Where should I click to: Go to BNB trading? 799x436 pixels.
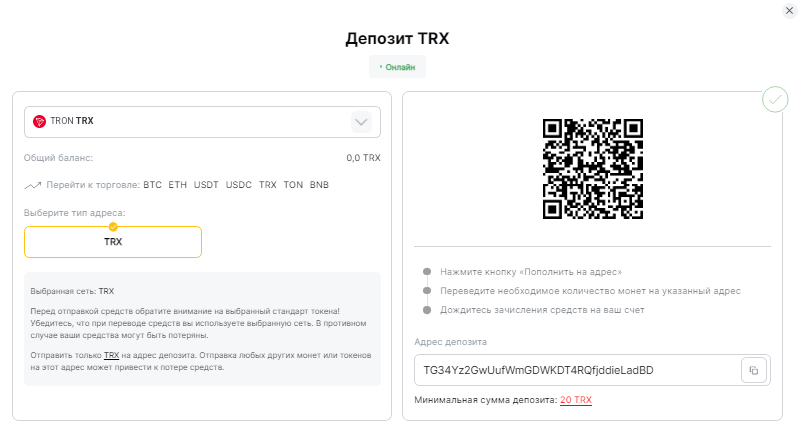[x=319, y=185]
